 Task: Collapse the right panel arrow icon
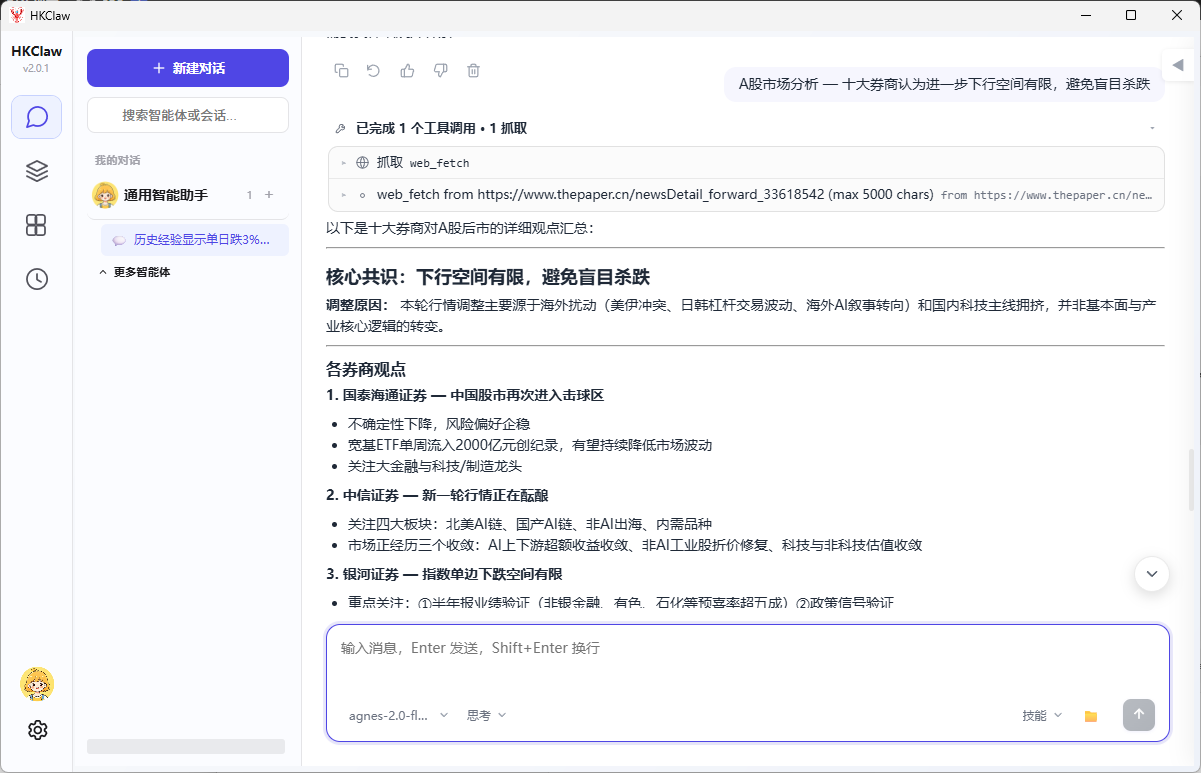point(1178,65)
